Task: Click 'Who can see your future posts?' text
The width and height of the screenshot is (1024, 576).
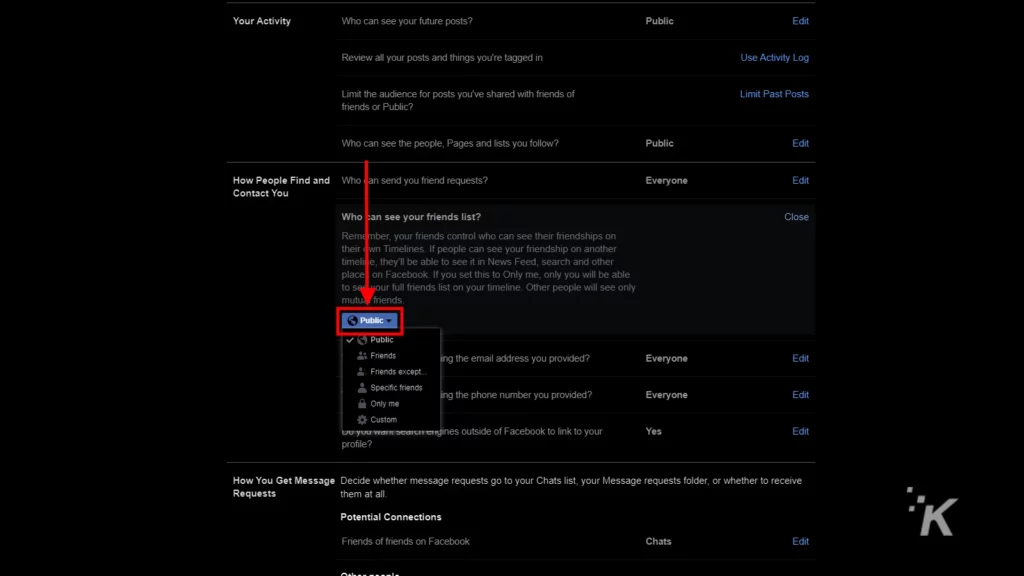Action: (407, 21)
